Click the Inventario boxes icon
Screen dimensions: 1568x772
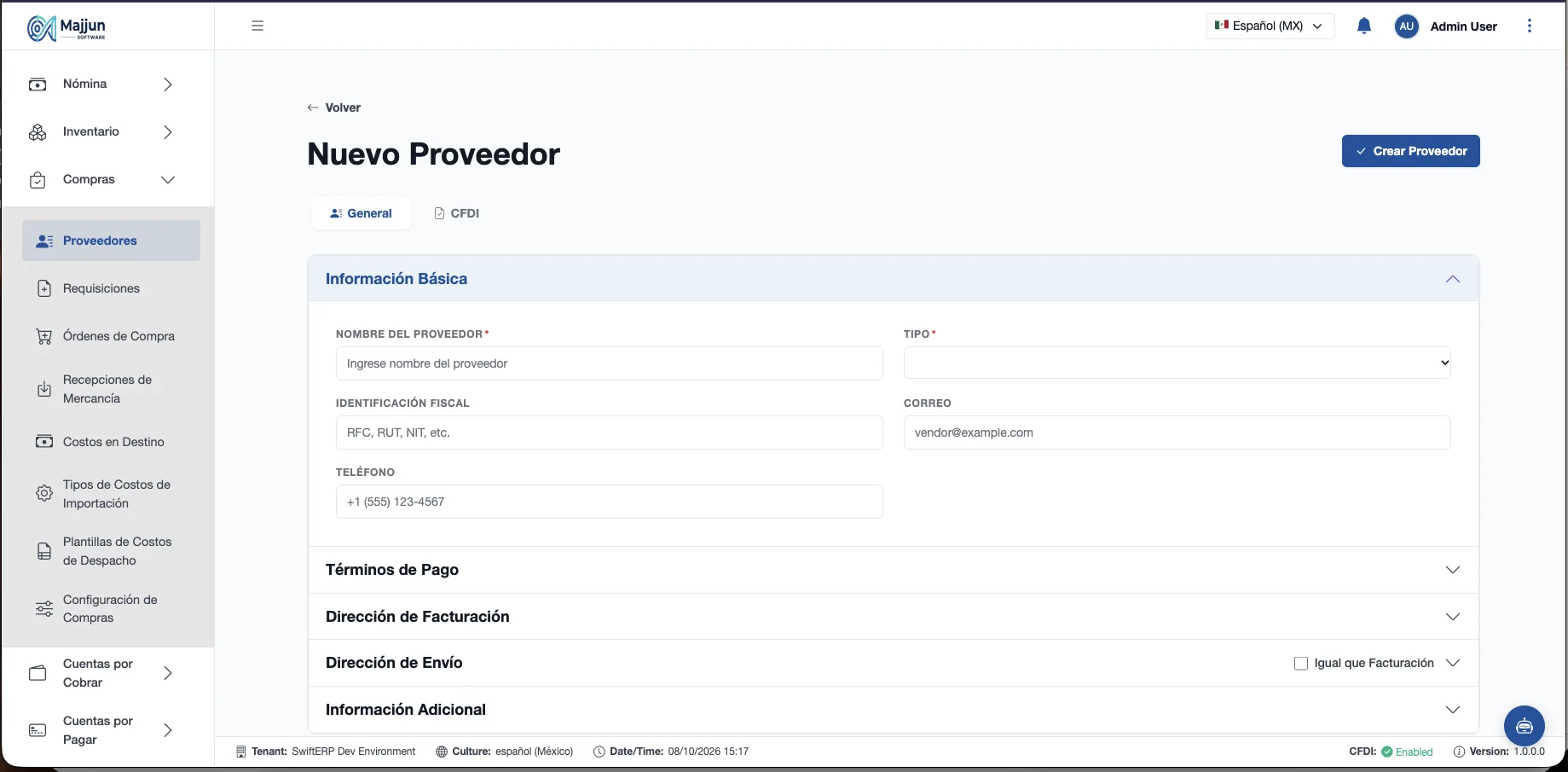click(x=38, y=132)
